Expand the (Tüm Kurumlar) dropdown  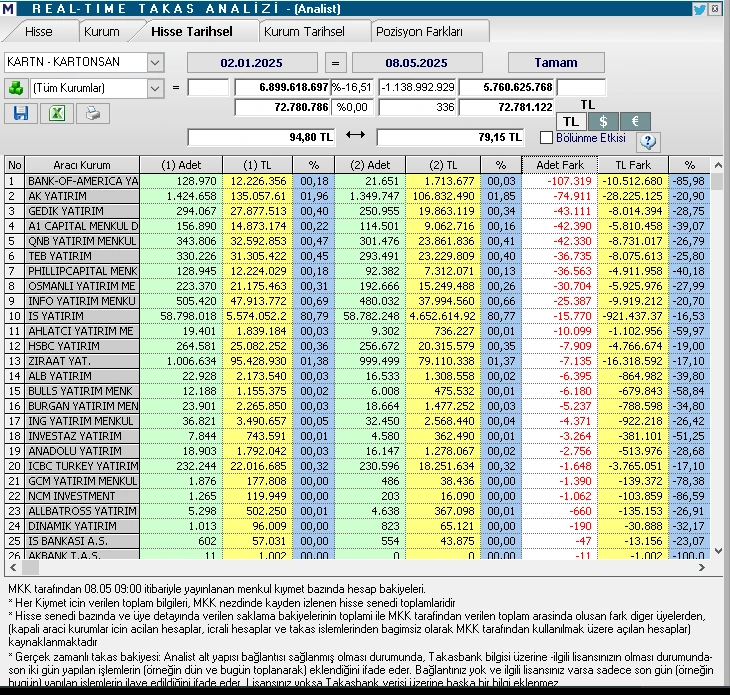155,88
